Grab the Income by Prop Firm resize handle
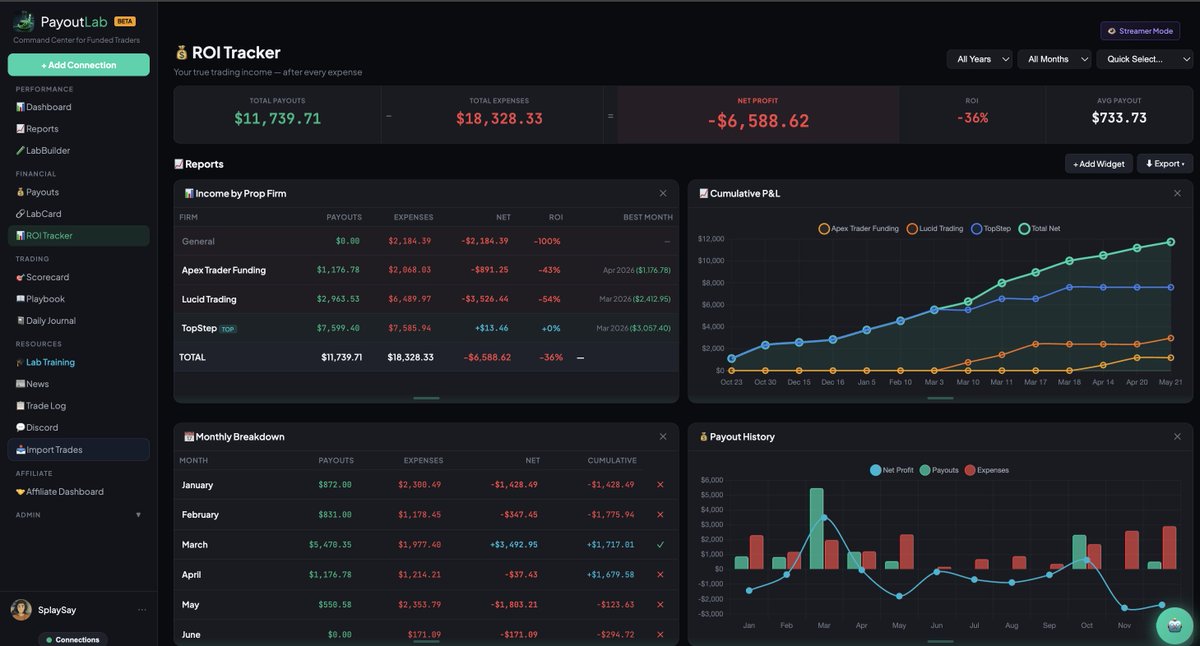This screenshot has height=646, width=1200. coord(426,398)
